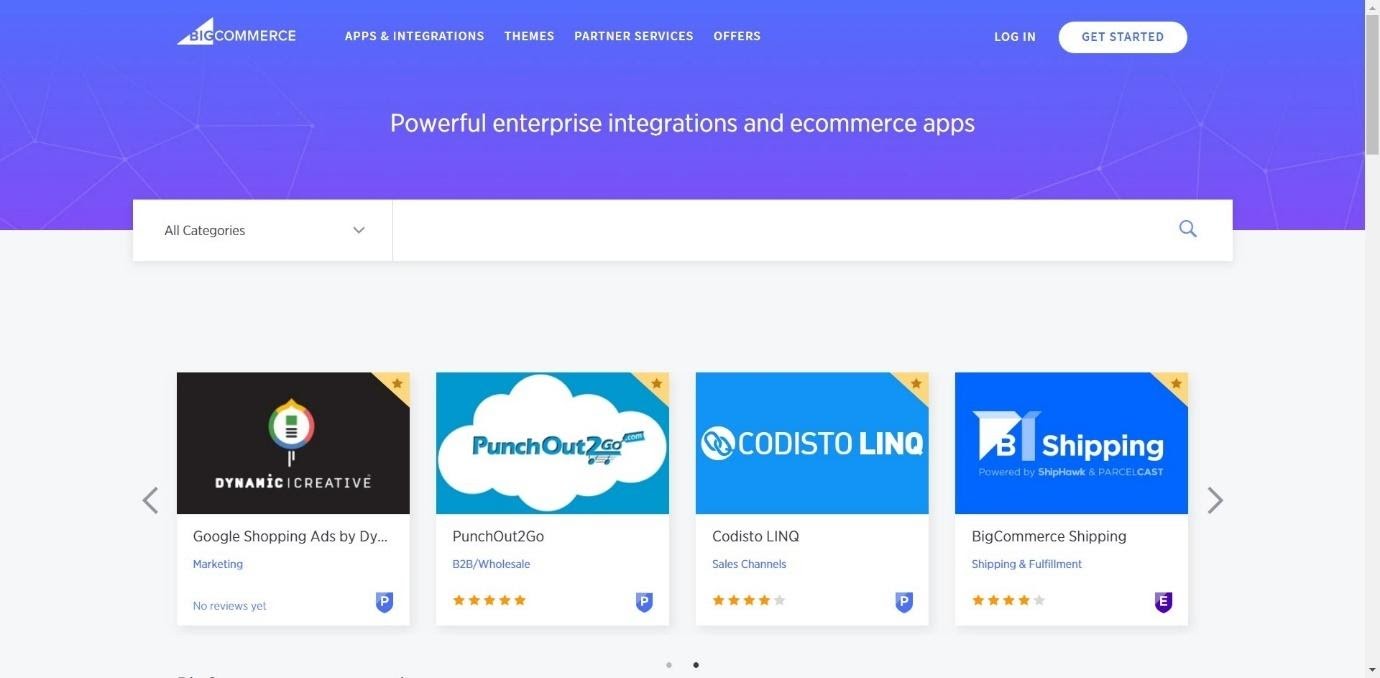Click the featured star on Dynamic Creative card
The width and height of the screenshot is (1380, 678).
pyautogui.click(x=397, y=383)
